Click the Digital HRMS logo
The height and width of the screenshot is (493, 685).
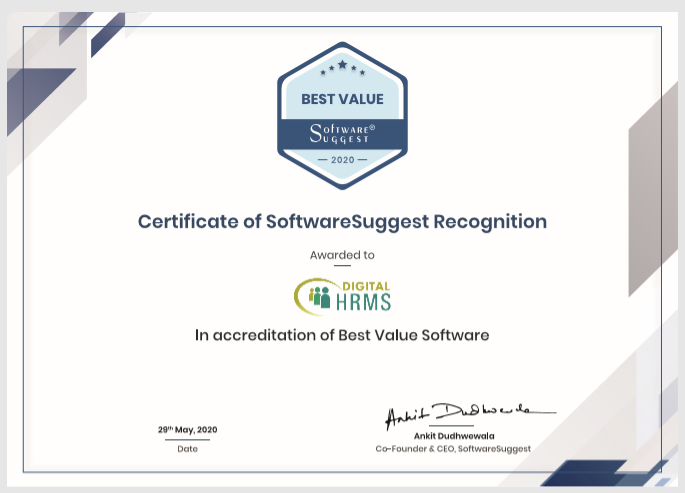[342, 297]
